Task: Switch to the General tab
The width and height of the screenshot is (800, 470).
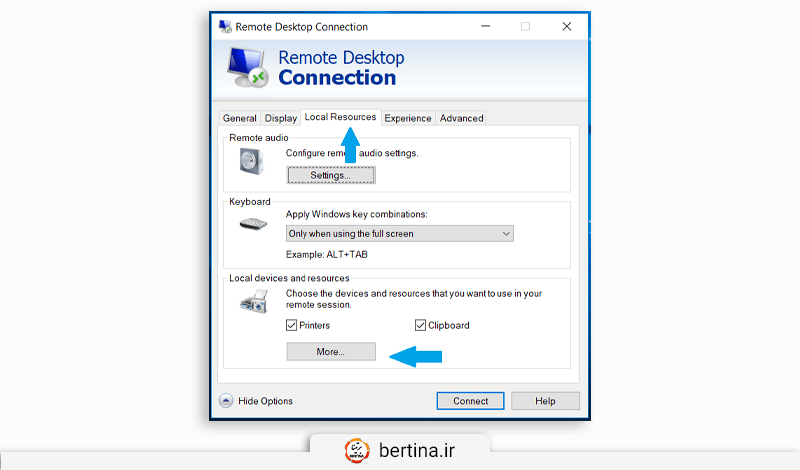Action: (x=239, y=118)
